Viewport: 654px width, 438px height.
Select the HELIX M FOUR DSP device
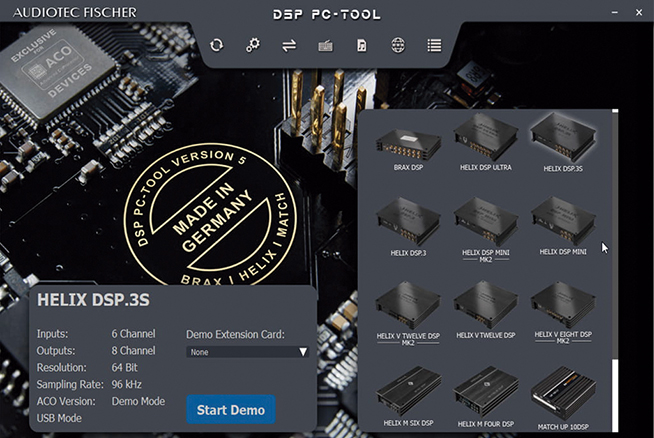tap(485, 398)
